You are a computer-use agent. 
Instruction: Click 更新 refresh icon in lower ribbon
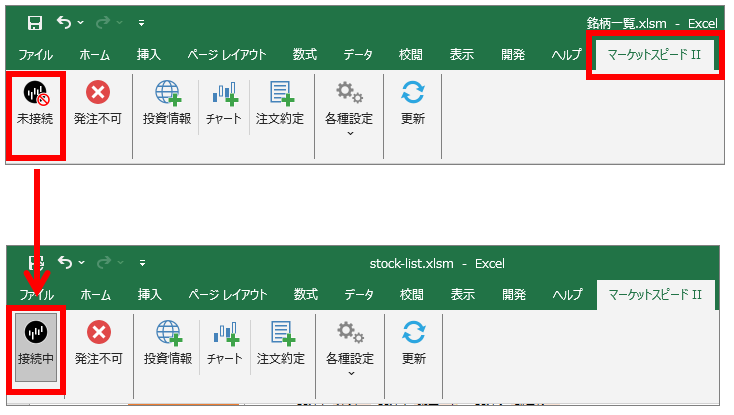[414, 344]
